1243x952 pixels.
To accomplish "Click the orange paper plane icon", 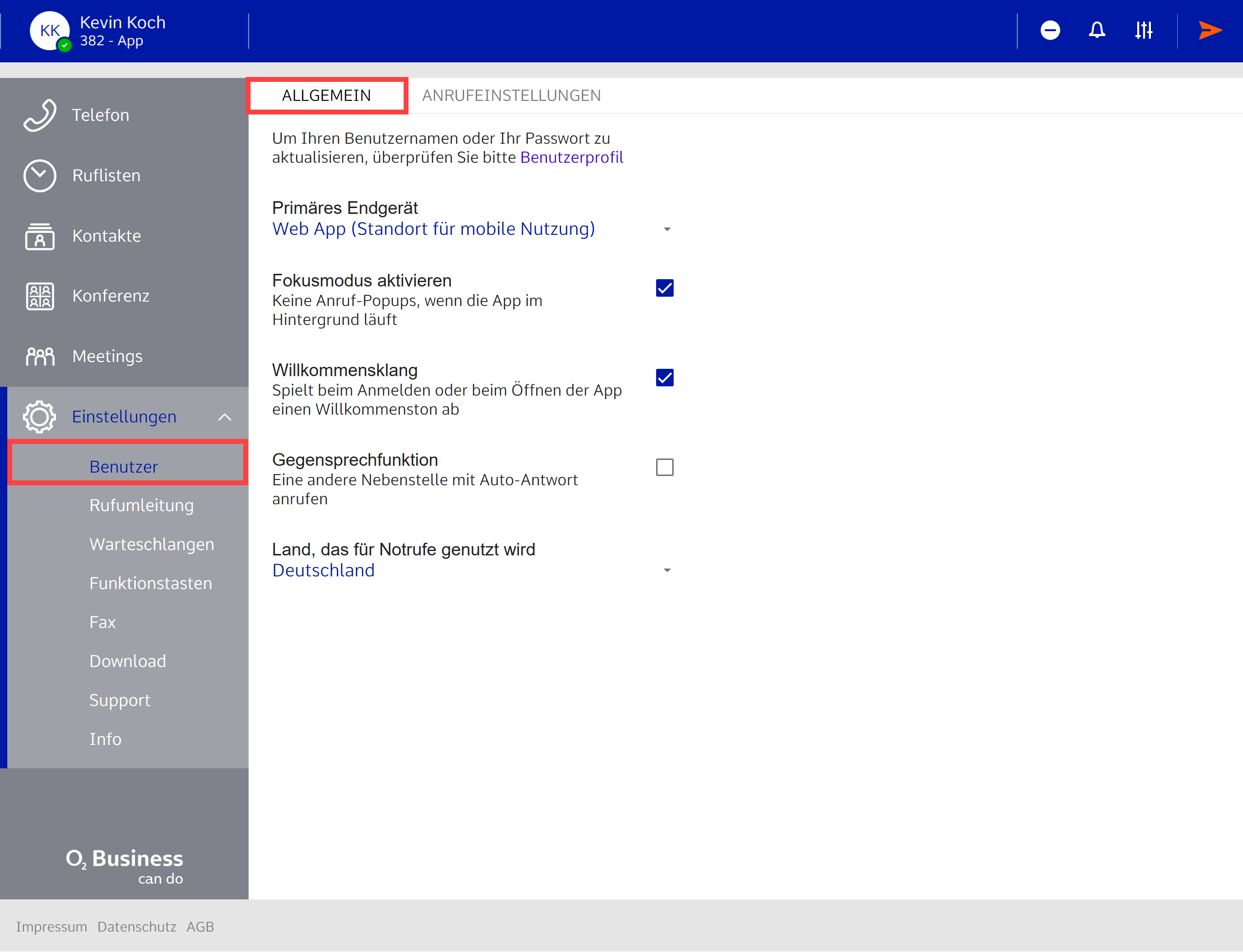I will click(x=1209, y=30).
